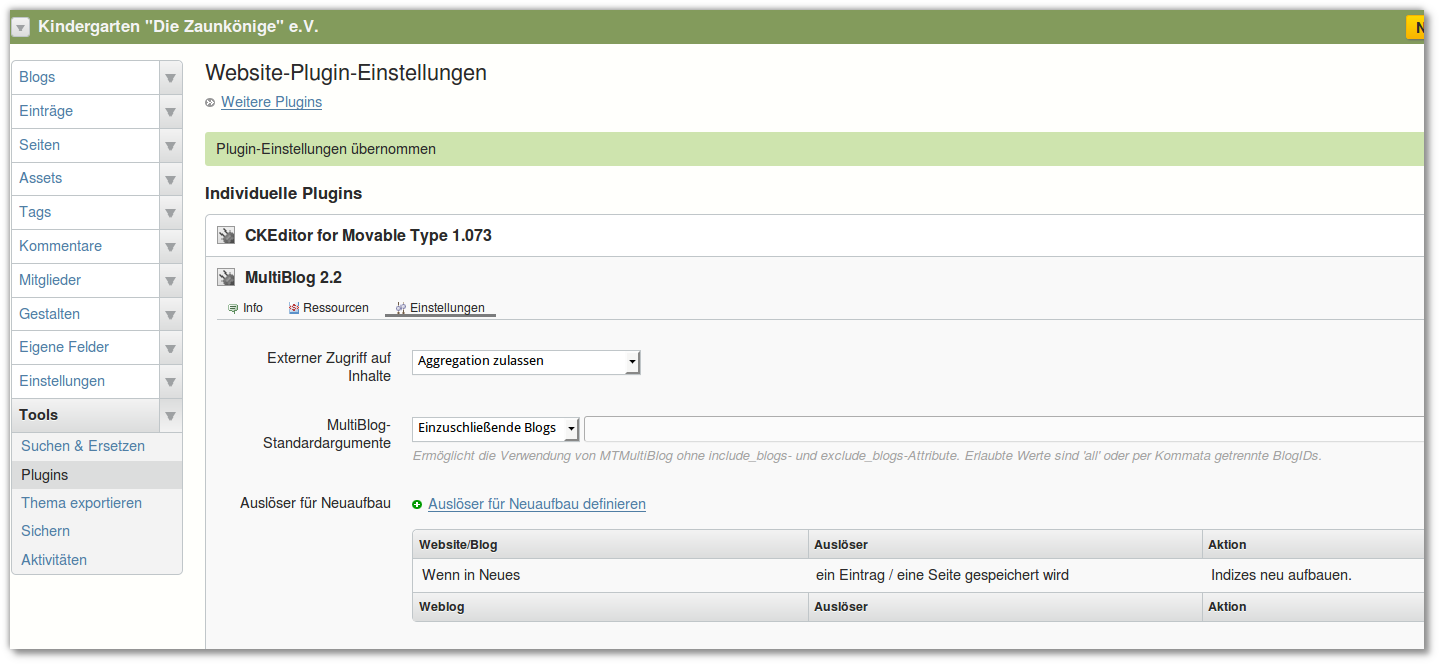Screen dimensions: 1440x665
Task: Open the Blogs sidebar menu
Action: click(x=85, y=77)
